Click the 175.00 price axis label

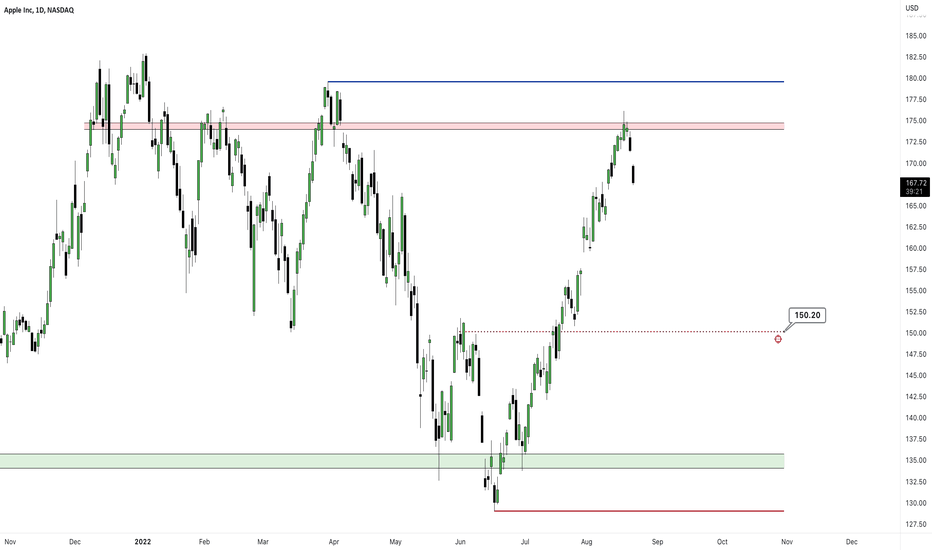coord(916,121)
